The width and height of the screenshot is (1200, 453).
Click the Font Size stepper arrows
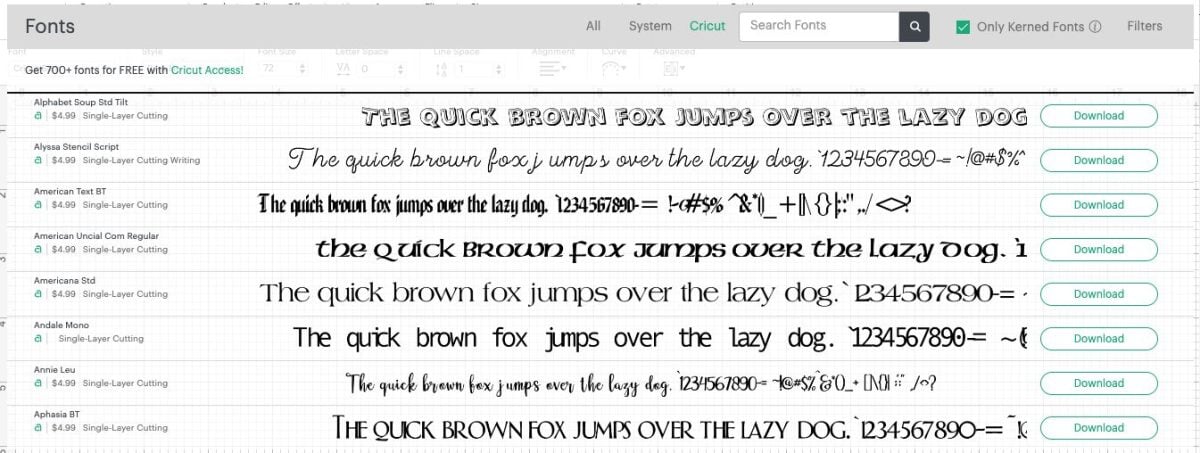tap(304, 69)
